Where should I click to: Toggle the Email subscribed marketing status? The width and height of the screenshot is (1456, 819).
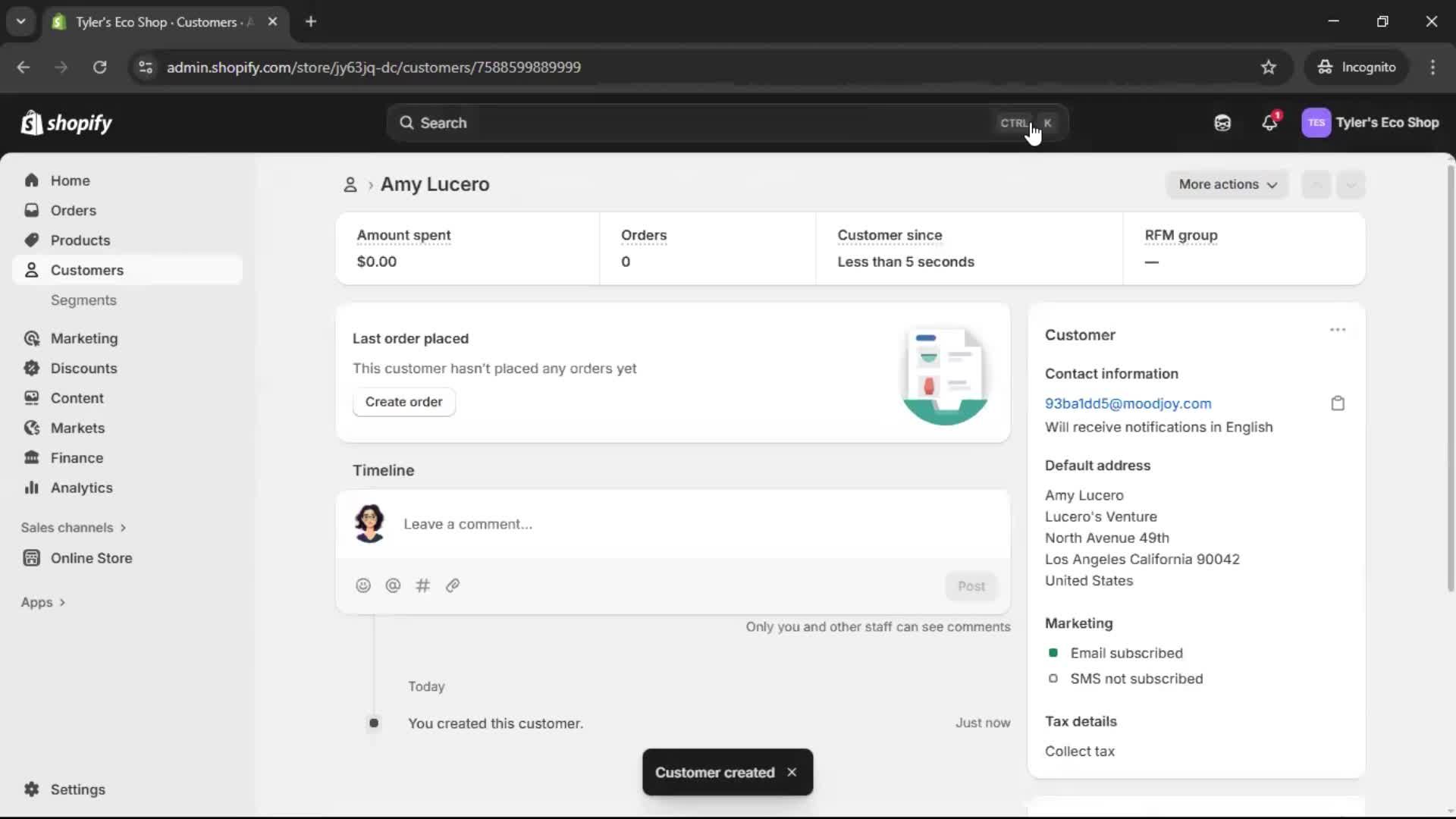(1053, 653)
